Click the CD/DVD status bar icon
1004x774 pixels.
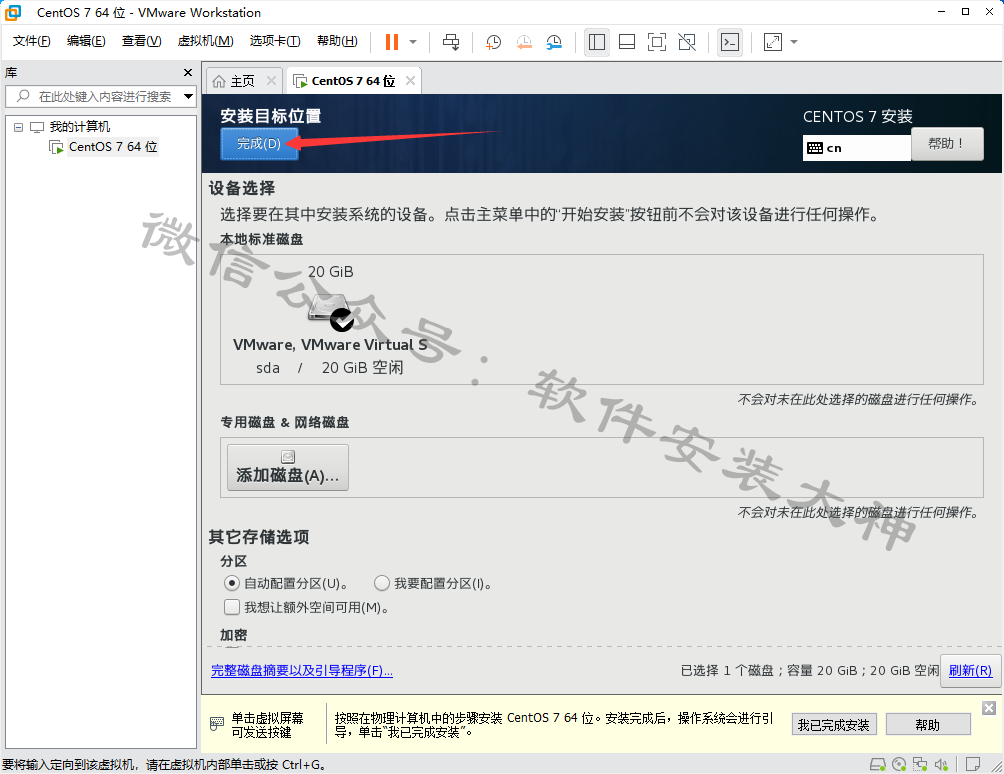tap(899, 764)
